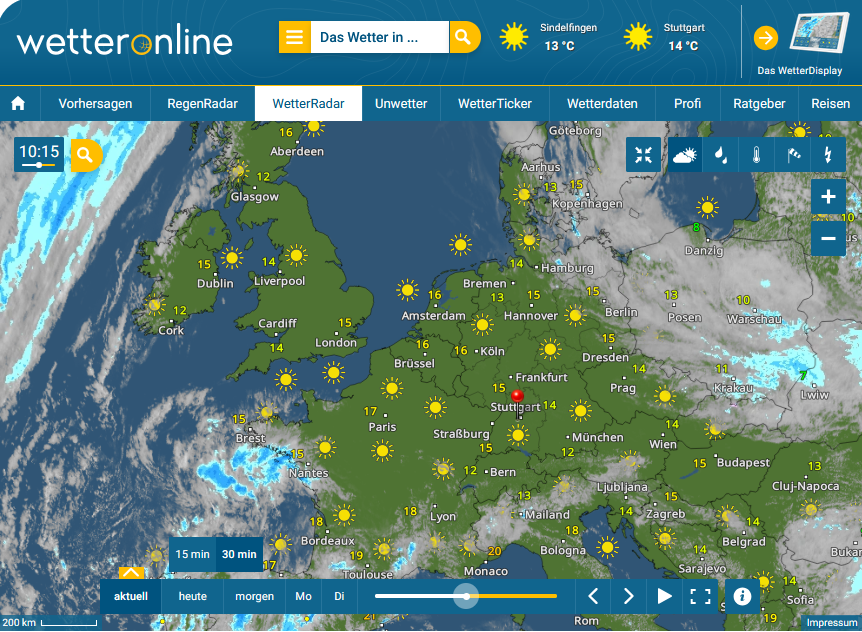Zoom out with the minus button

828,238
